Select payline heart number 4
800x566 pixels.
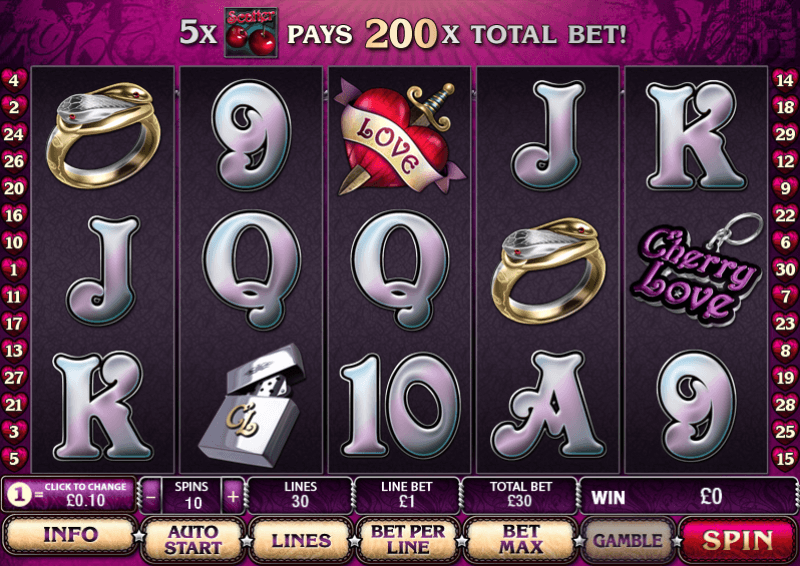tap(14, 80)
